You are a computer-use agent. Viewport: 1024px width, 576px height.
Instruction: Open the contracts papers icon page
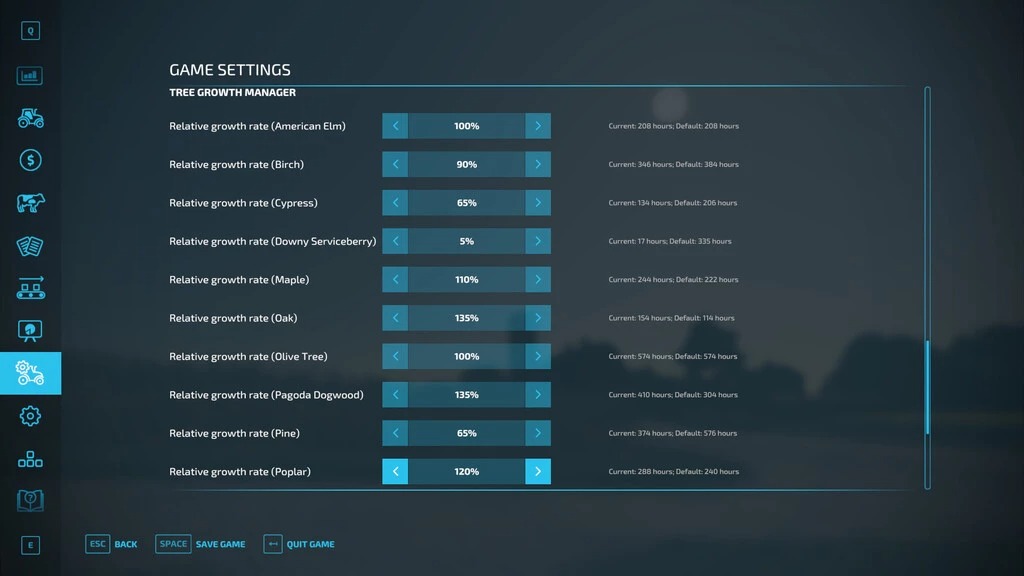coord(30,246)
